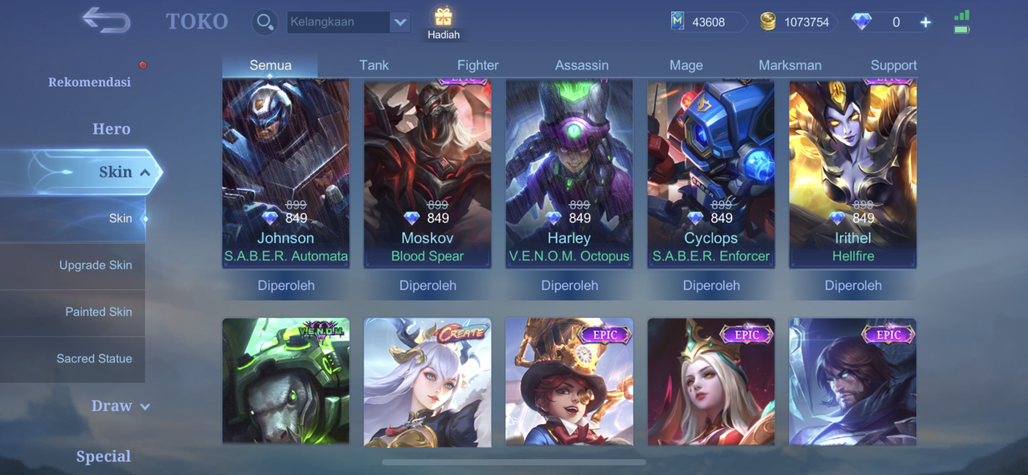The image size is (1028, 475).
Task: Tap Diperoleh under Irithel Hellfire
Action: point(853,286)
